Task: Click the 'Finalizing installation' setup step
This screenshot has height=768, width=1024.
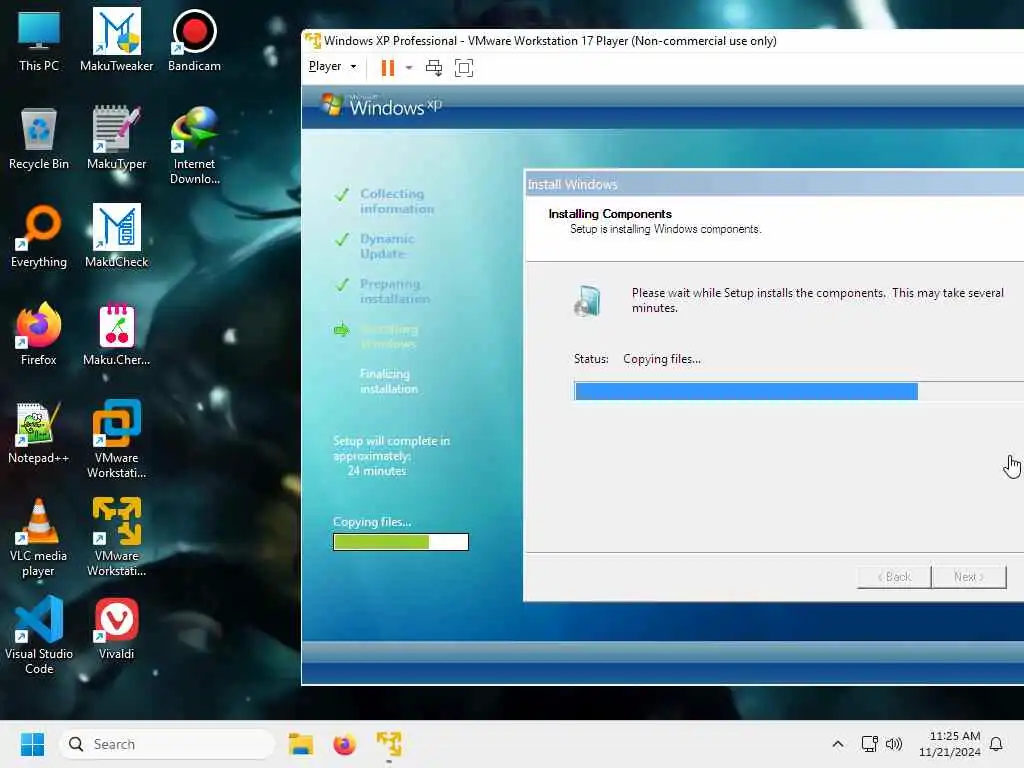Action: 389,381
